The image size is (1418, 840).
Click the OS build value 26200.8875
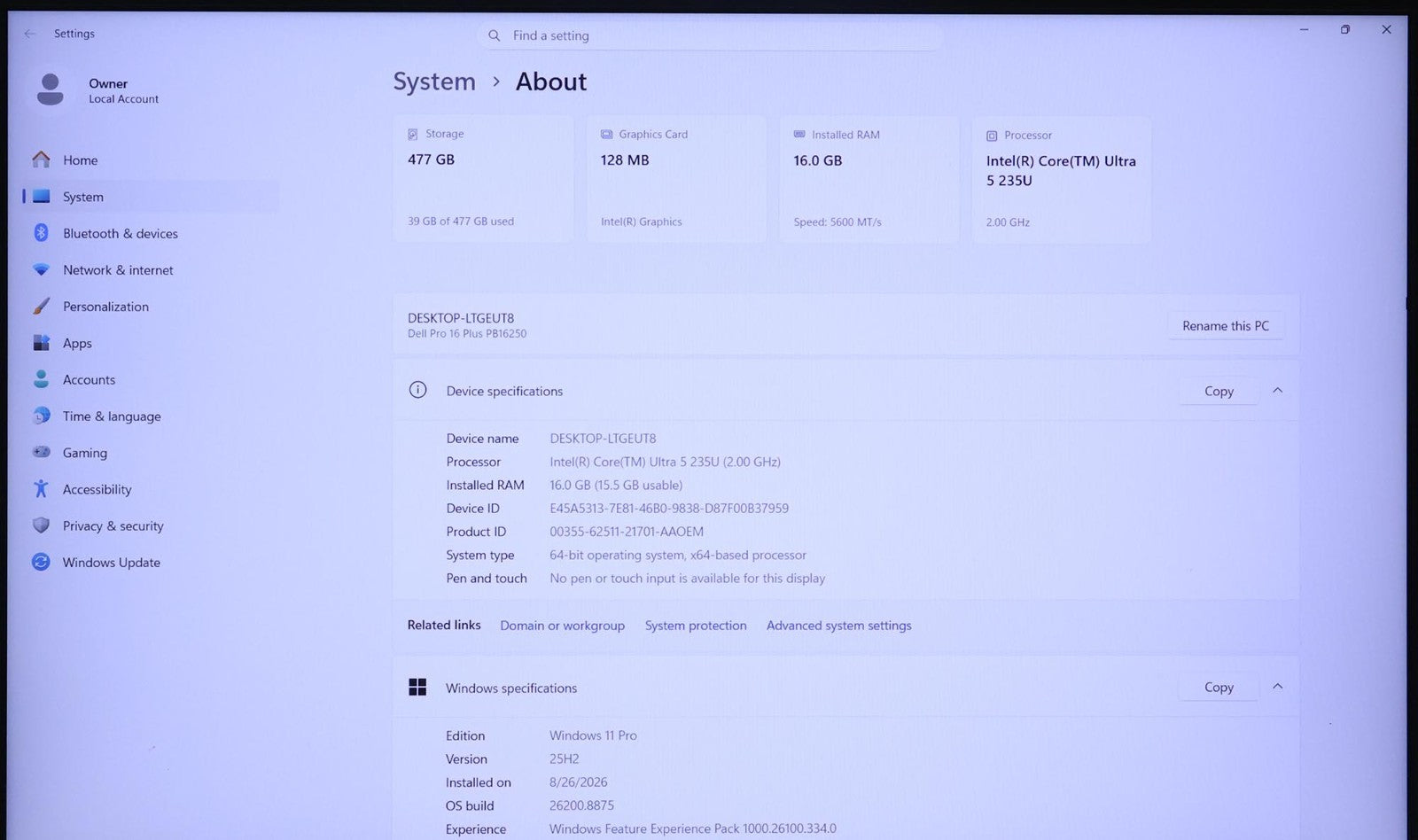tap(581, 805)
